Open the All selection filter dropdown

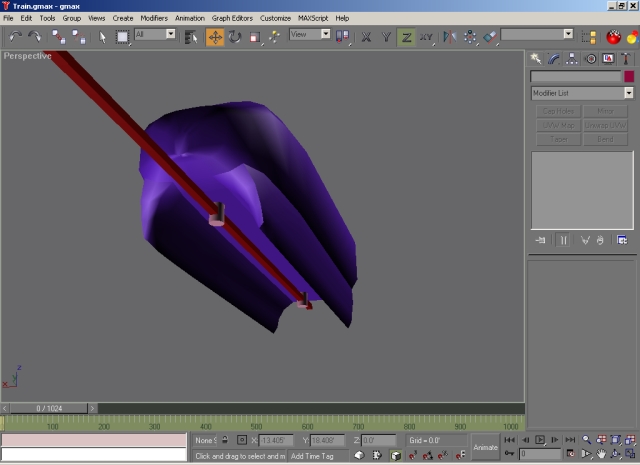click(169, 34)
